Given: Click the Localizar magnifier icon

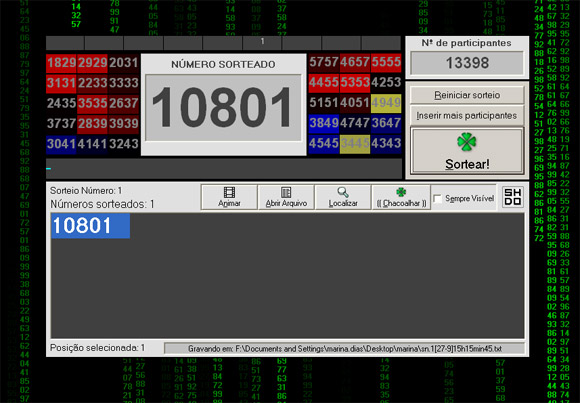Looking at the screenshot, I should [343, 192].
